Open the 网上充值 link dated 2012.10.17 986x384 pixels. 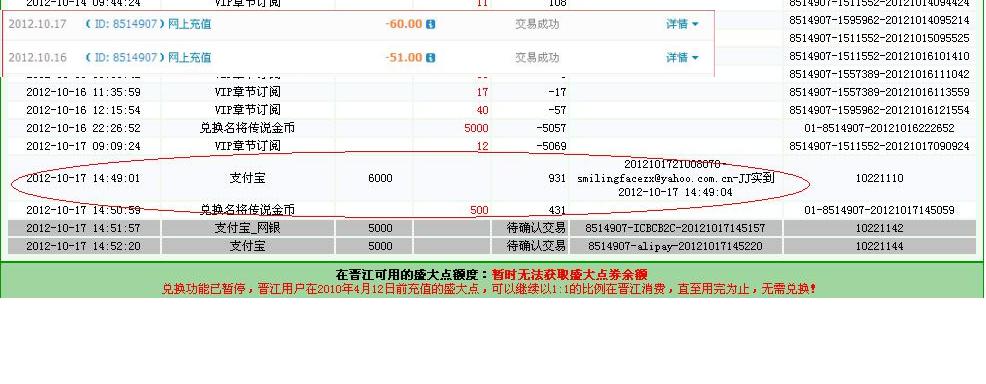189,25
